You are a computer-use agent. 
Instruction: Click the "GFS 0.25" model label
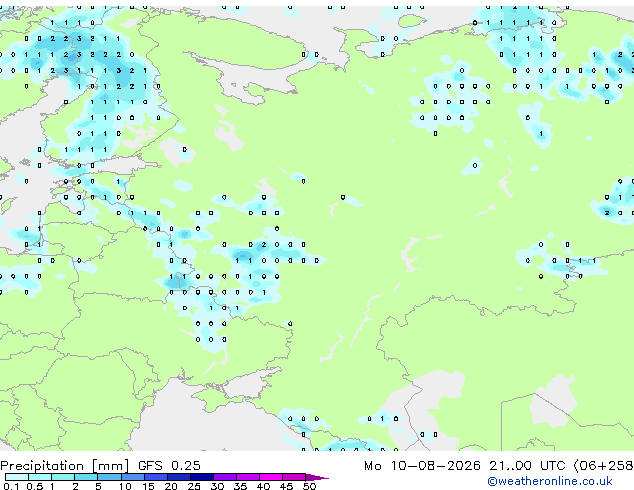click(x=169, y=465)
